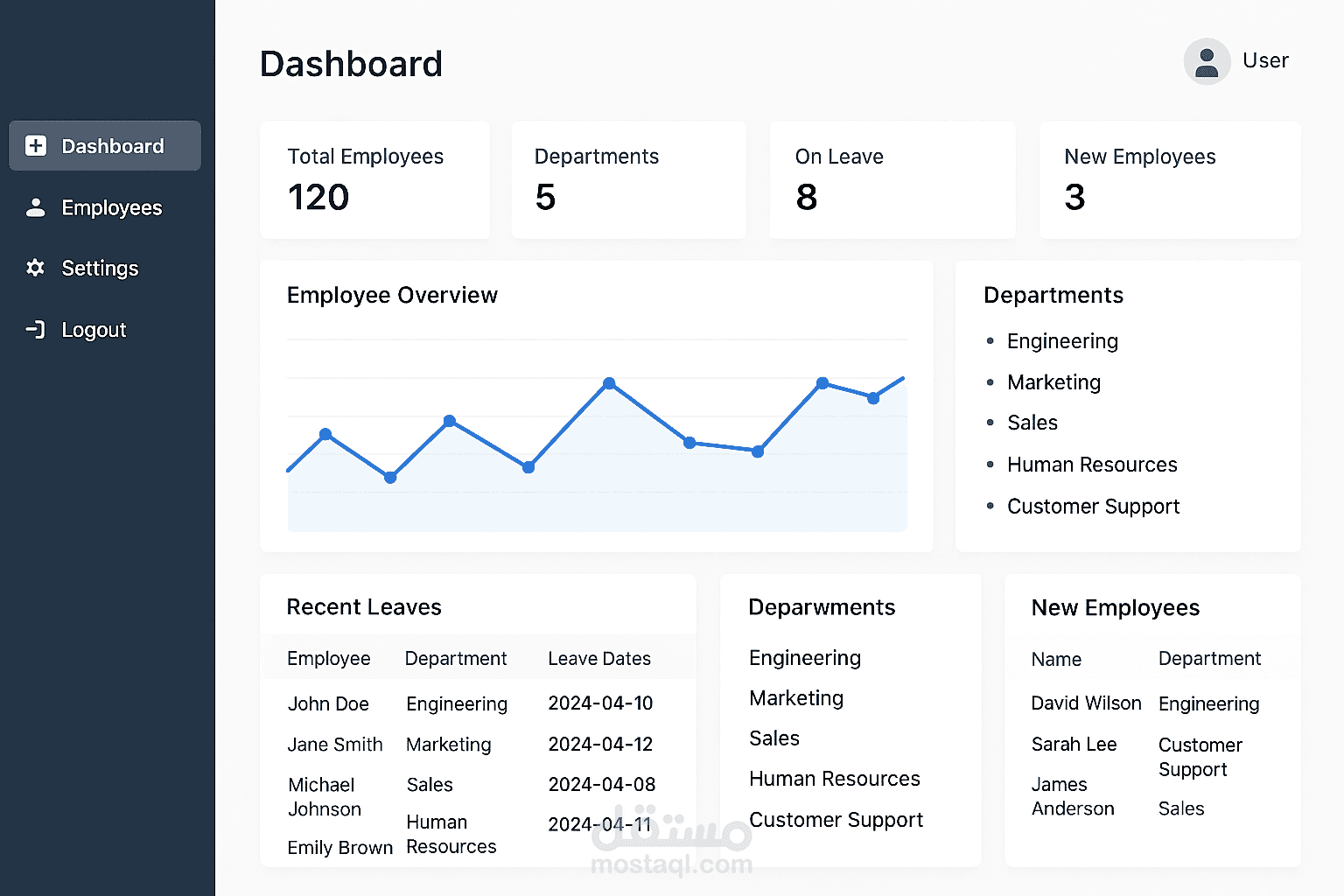Select the Dashboard menu item
Viewport: 1344px width, 896px height.
pyautogui.click(x=104, y=146)
